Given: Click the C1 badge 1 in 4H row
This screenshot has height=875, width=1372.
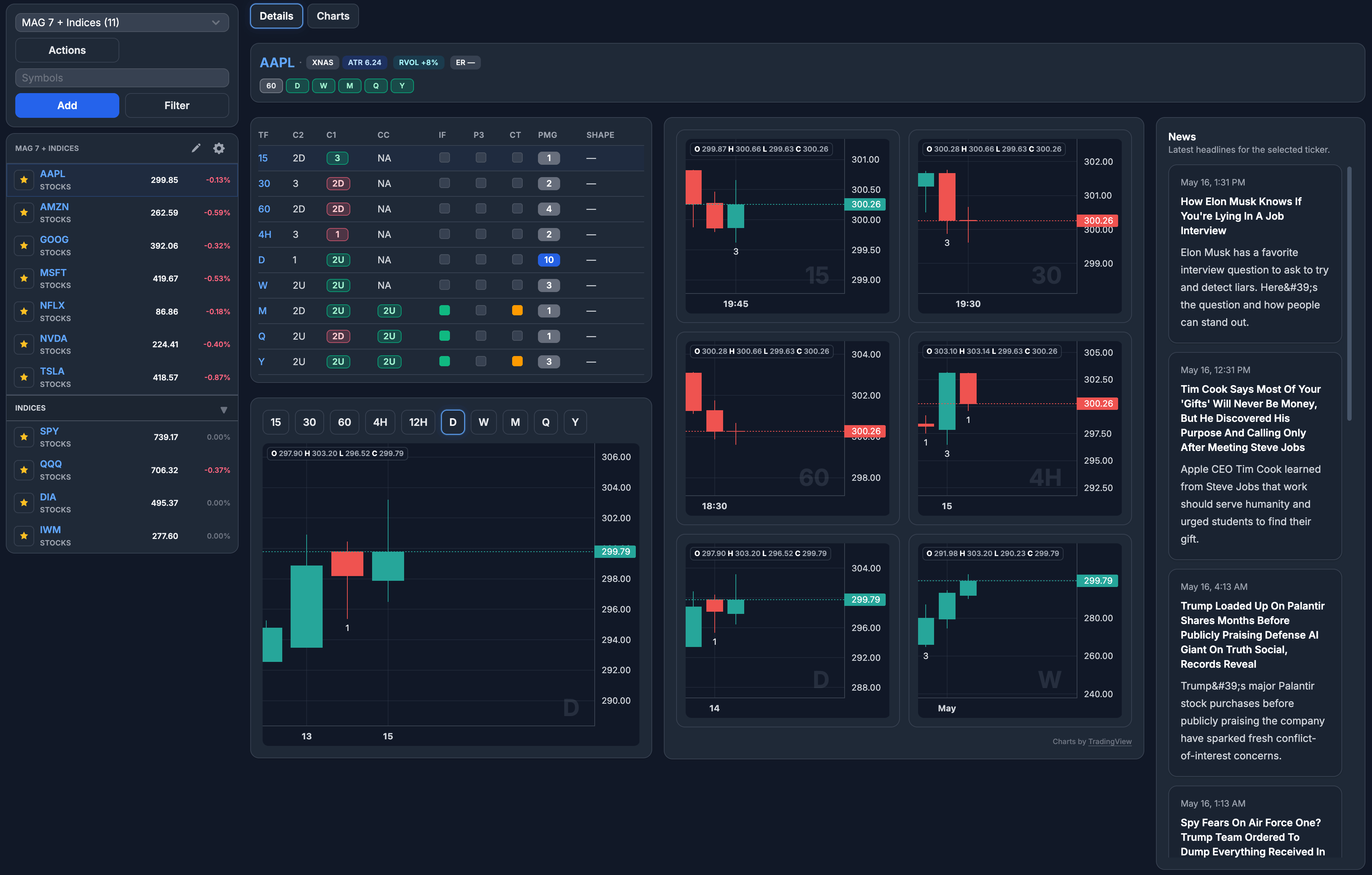Looking at the screenshot, I should point(337,234).
